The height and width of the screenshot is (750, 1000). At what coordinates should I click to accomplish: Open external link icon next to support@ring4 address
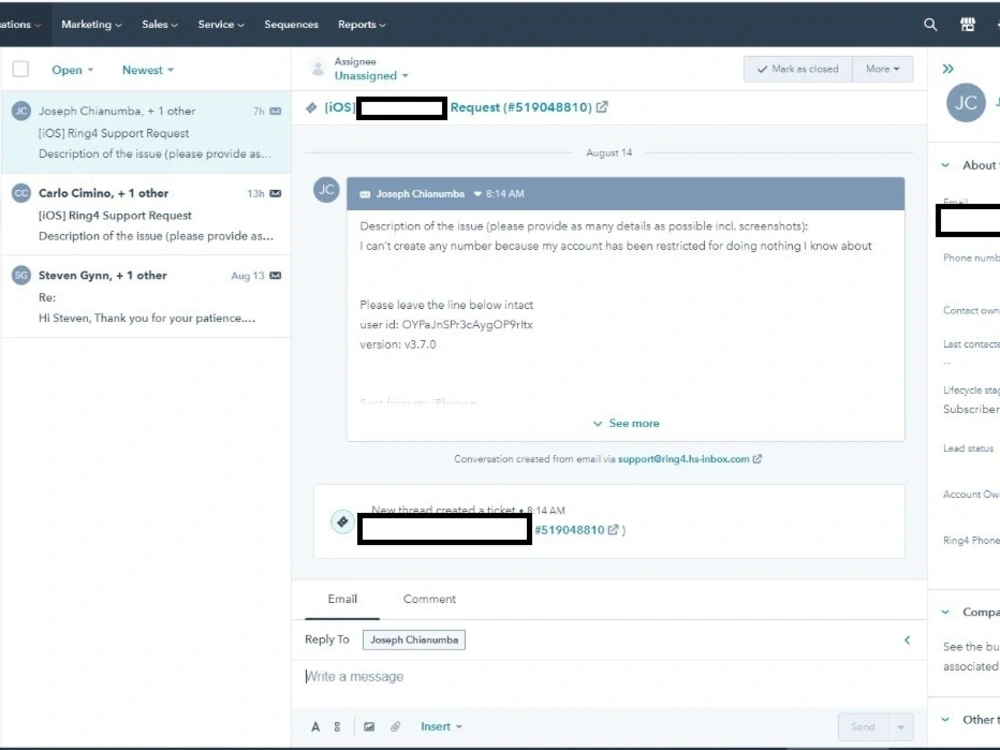[x=757, y=459]
